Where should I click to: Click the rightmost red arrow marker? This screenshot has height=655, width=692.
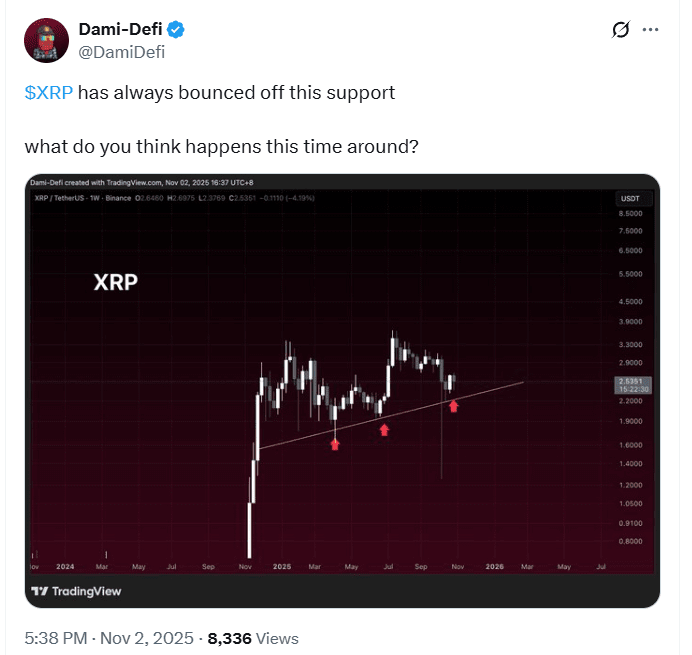(x=454, y=406)
